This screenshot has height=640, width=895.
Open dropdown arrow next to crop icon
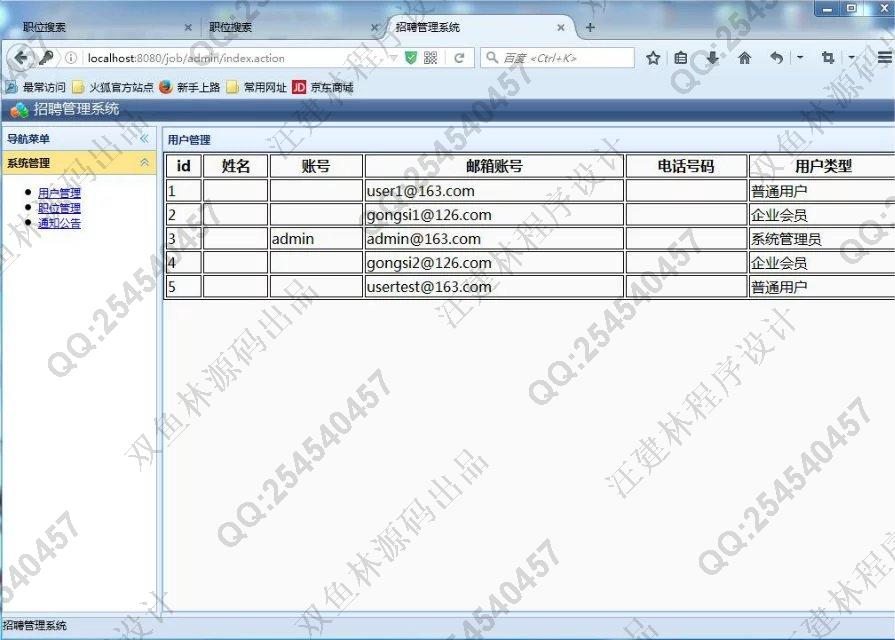(x=852, y=58)
